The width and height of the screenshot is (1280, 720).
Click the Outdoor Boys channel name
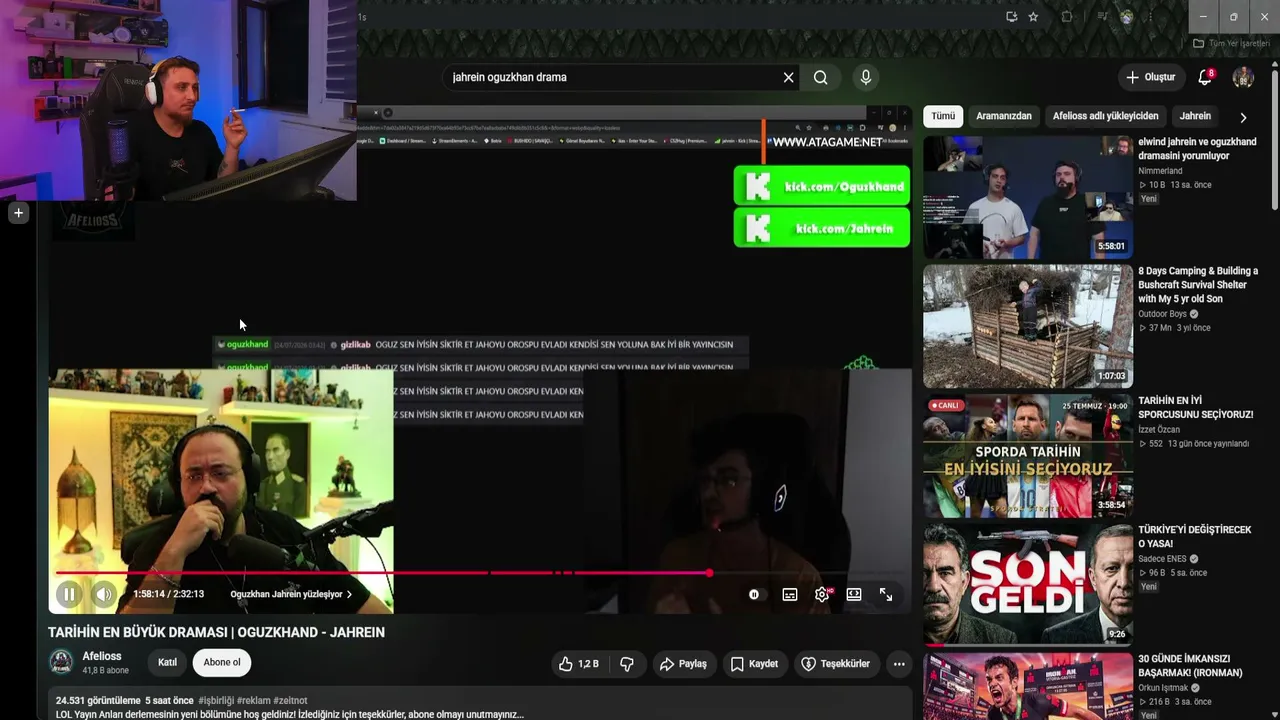pos(1162,314)
